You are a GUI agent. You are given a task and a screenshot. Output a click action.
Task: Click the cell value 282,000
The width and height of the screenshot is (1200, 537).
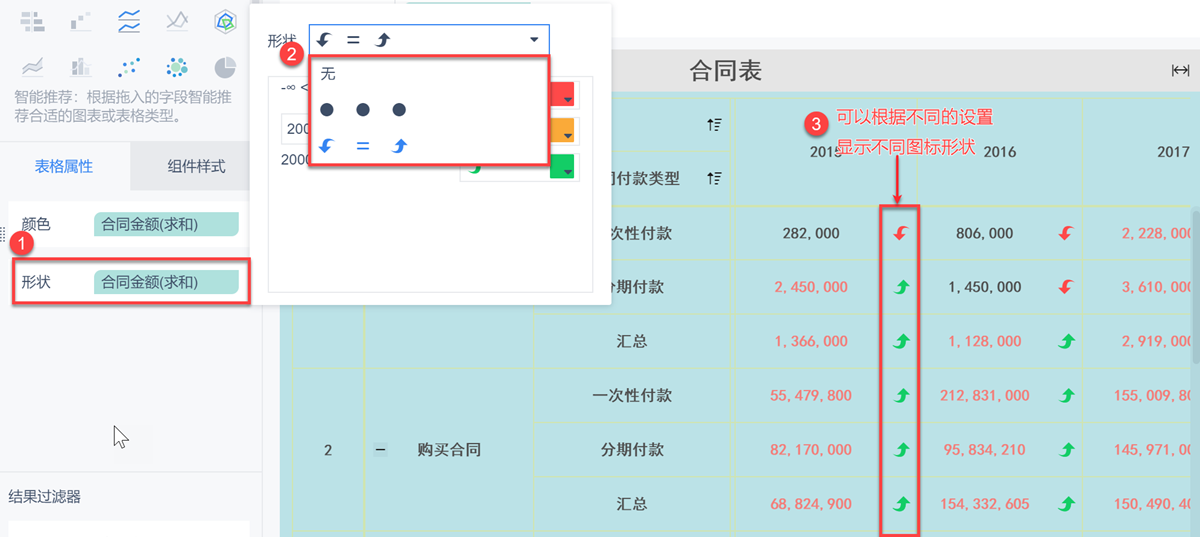pyautogui.click(x=812, y=233)
